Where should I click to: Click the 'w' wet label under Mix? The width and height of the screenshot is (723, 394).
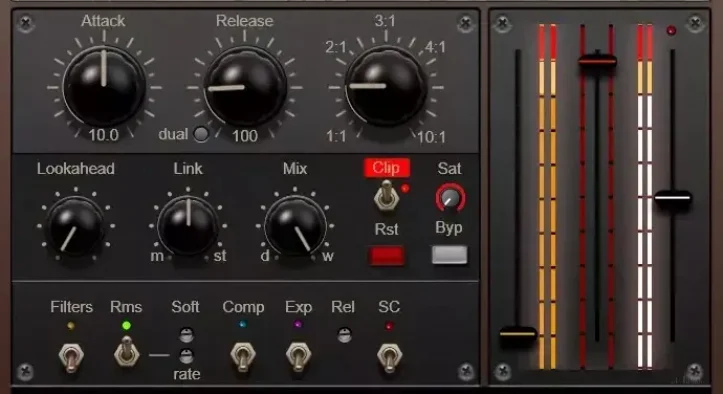click(x=328, y=257)
